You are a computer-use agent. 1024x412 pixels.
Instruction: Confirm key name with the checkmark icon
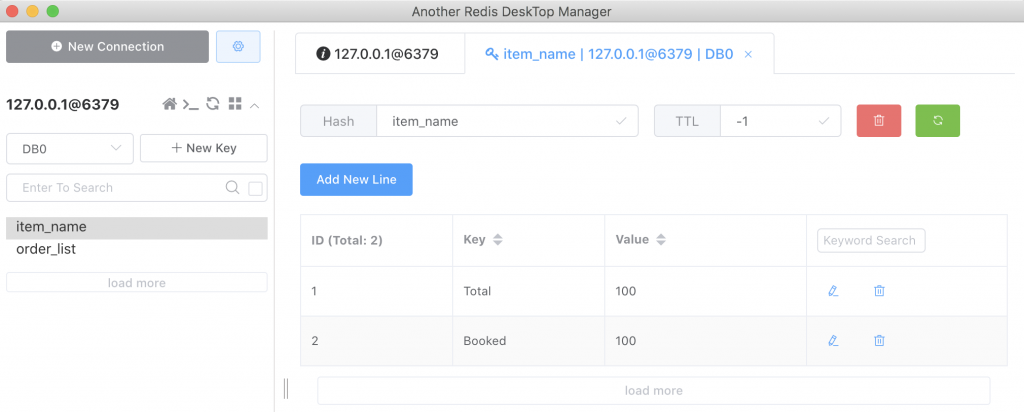[622, 121]
